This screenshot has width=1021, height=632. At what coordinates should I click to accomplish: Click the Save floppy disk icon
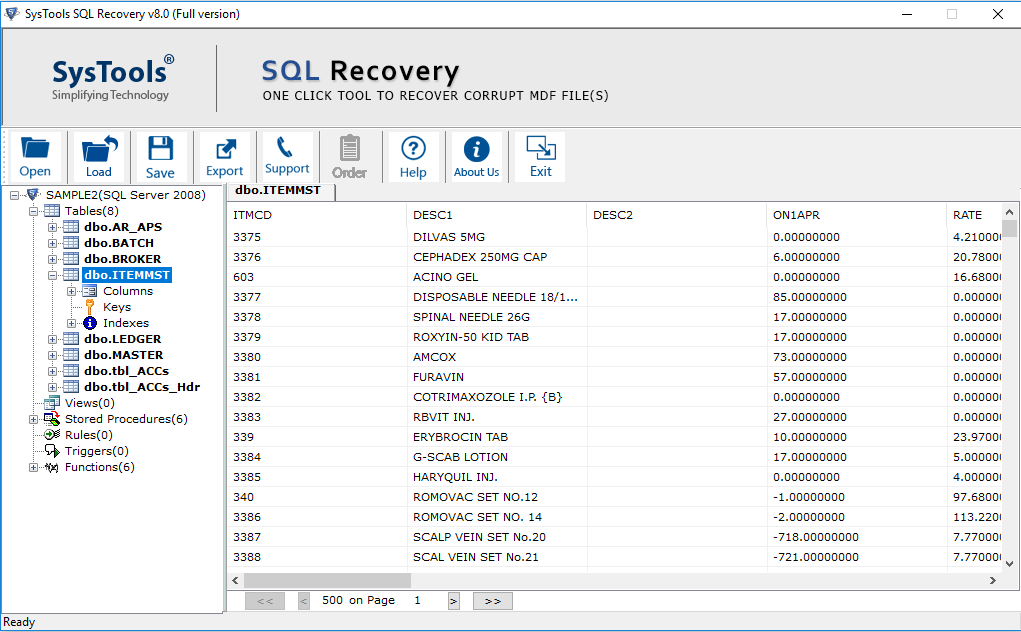coord(160,148)
